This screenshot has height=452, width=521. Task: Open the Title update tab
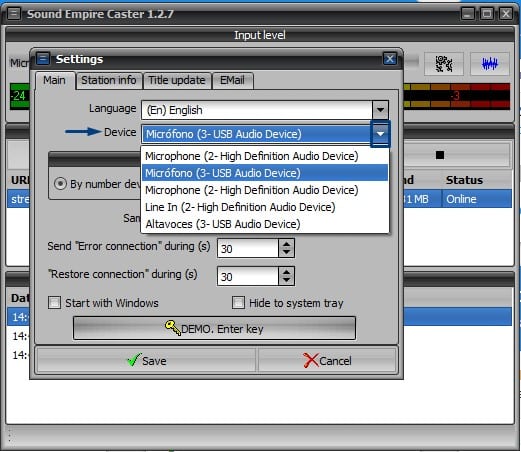tap(177, 80)
